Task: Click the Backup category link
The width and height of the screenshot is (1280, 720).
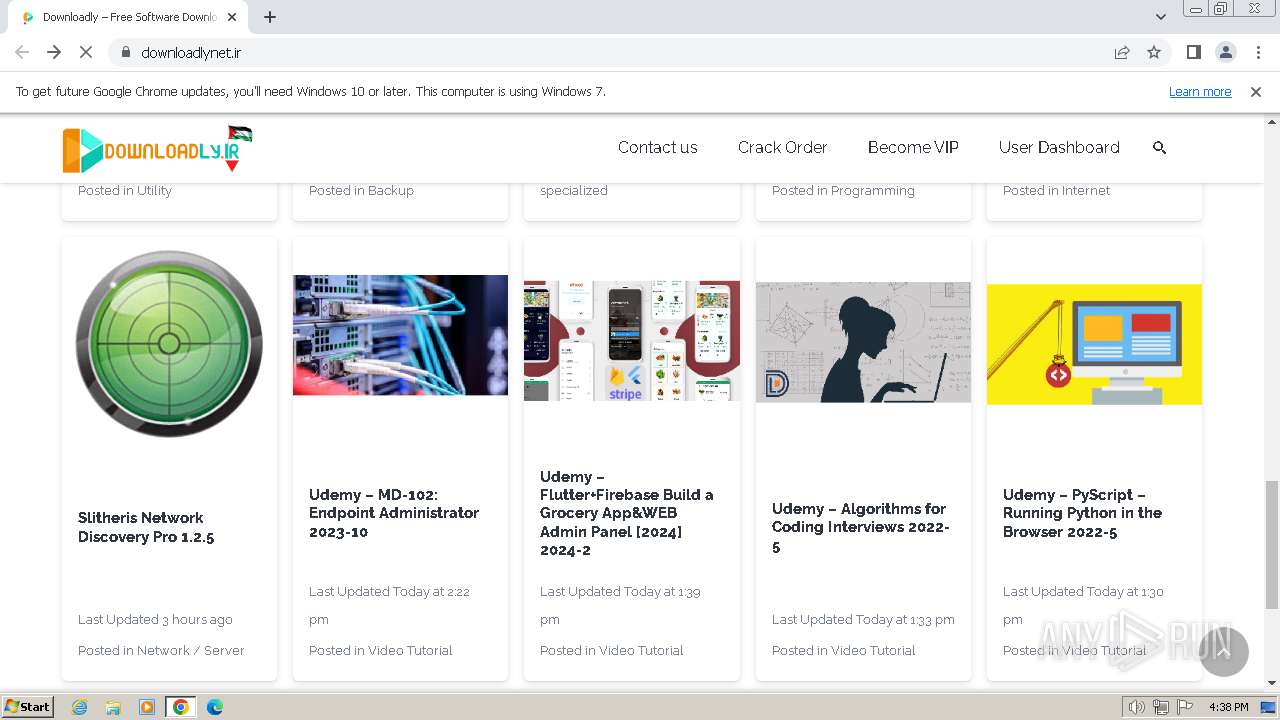Action: point(391,190)
